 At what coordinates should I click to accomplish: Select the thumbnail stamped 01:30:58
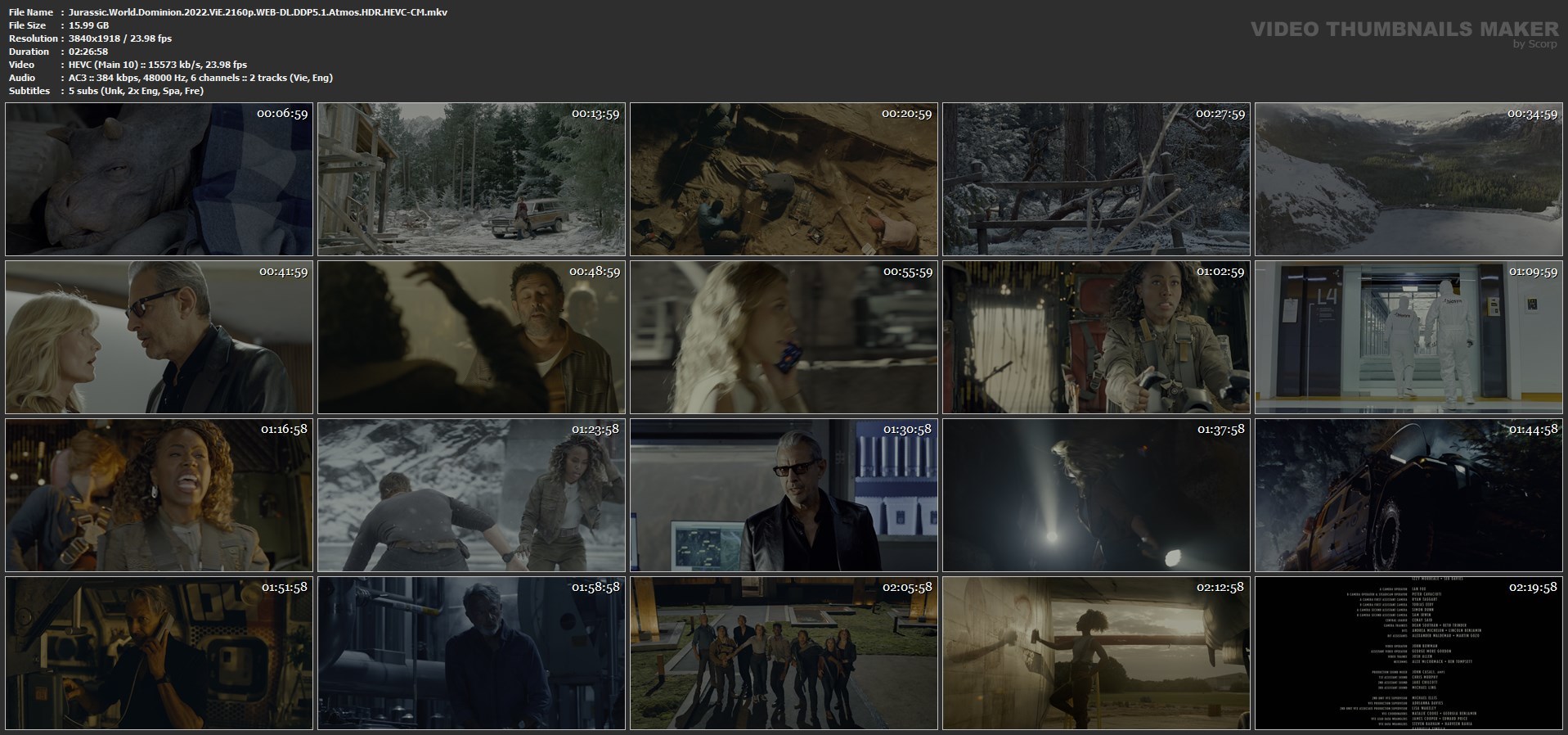pyautogui.click(x=784, y=495)
